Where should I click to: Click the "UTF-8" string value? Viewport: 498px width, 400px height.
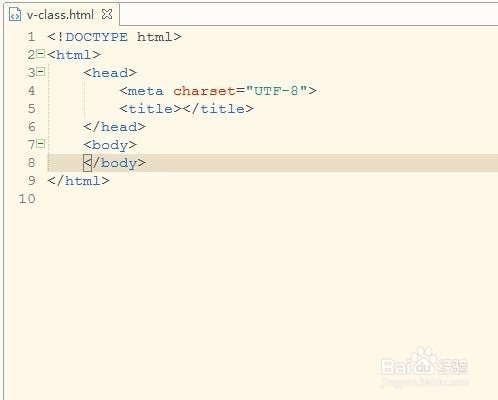pos(276,91)
